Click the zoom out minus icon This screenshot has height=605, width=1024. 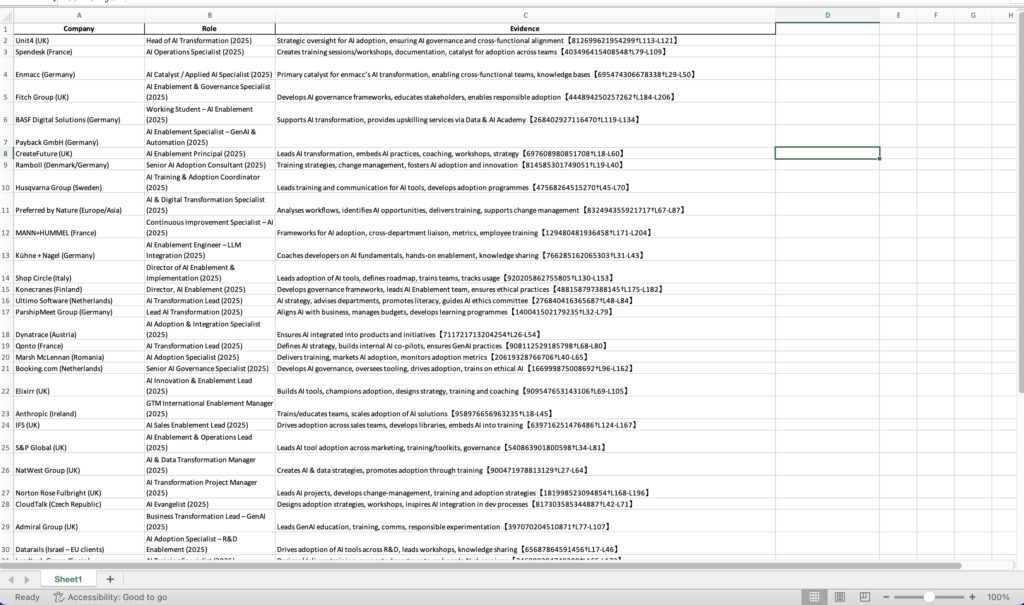tap(885, 597)
